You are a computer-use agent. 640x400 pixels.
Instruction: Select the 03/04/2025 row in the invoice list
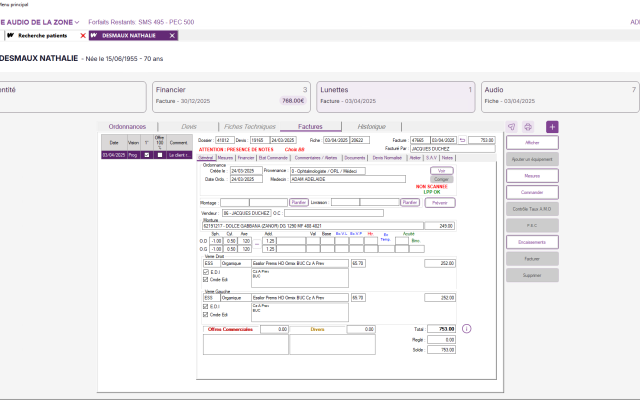click(147, 155)
